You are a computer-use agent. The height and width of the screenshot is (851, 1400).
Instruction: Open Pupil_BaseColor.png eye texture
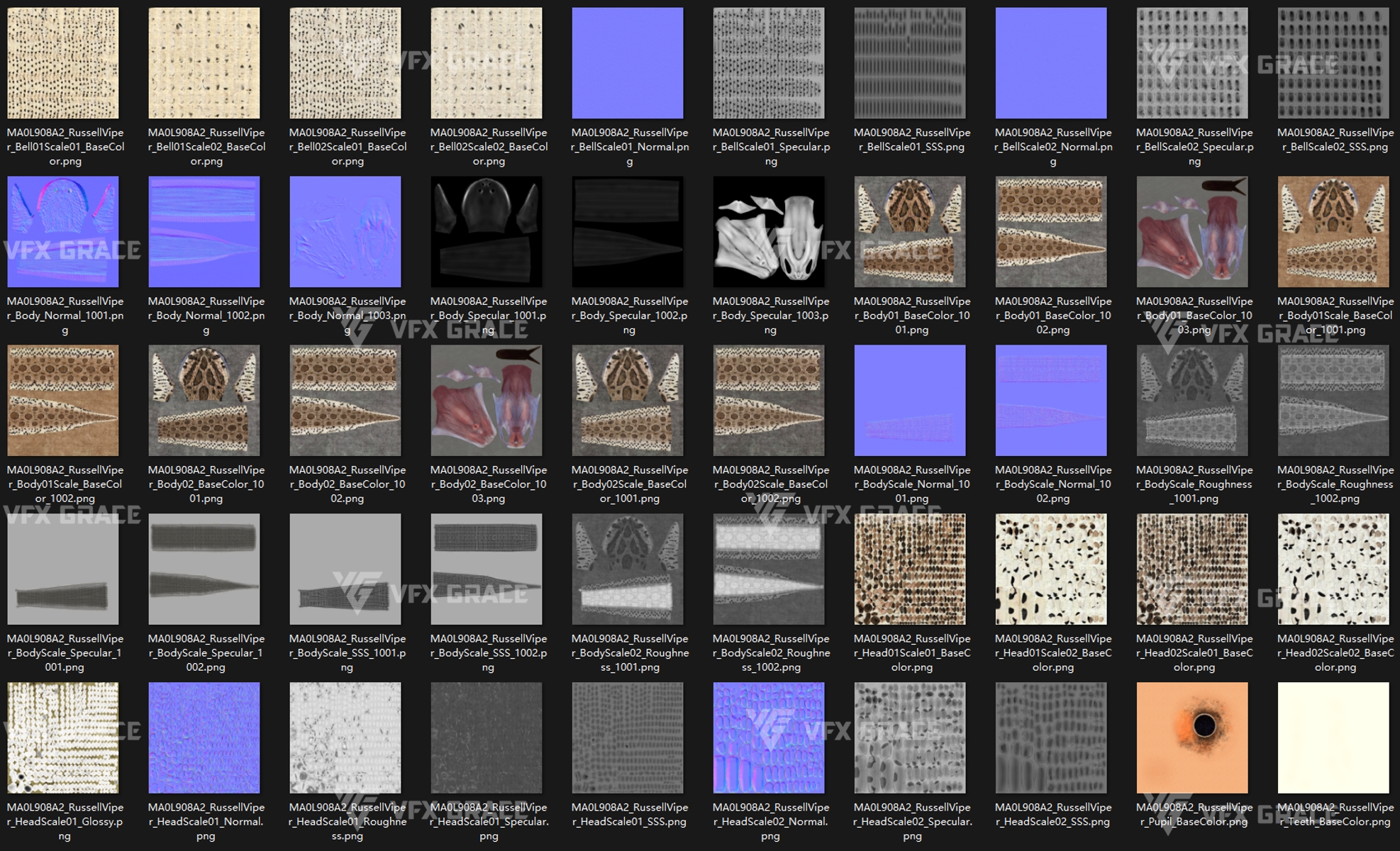(1192, 738)
